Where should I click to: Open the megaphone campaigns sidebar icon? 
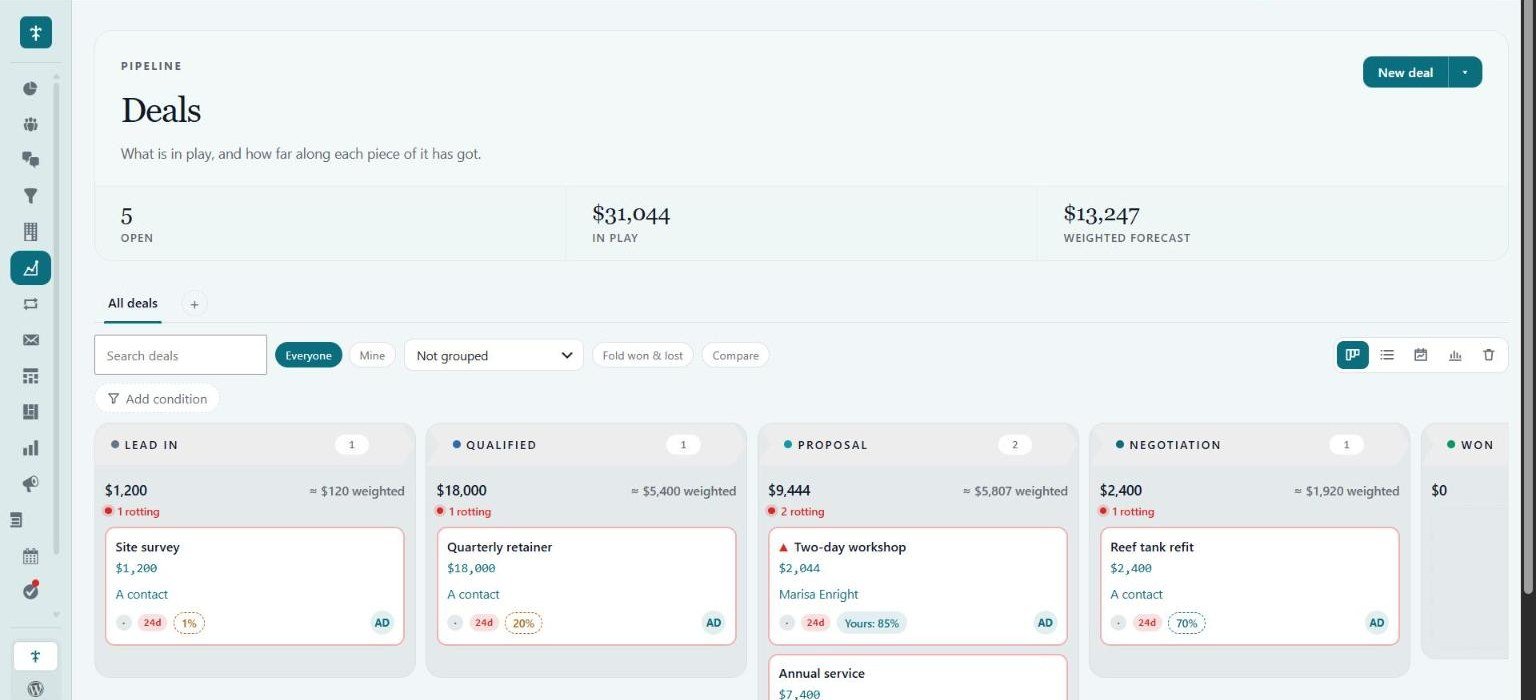pyautogui.click(x=30, y=484)
